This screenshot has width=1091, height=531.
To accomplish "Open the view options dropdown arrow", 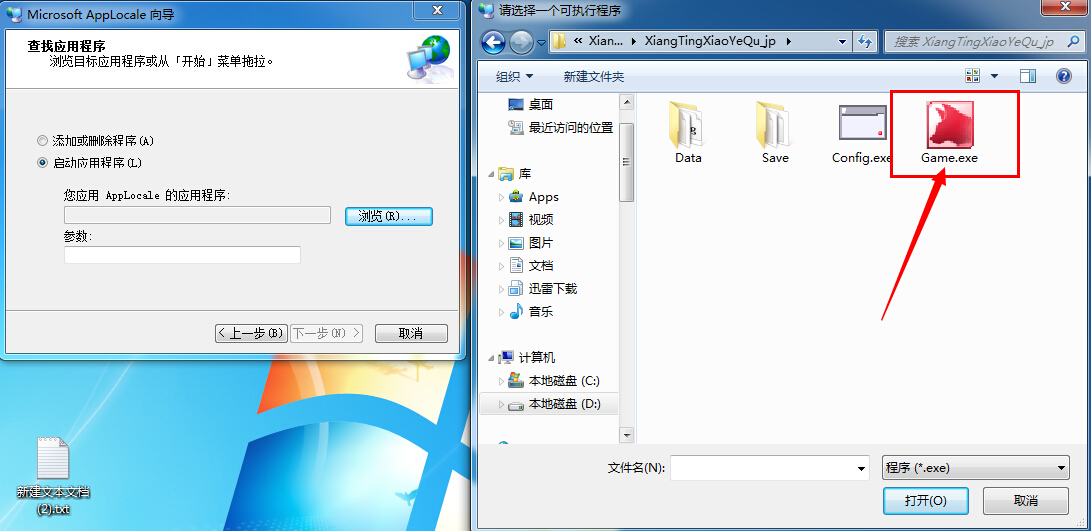I will coord(994,76).
